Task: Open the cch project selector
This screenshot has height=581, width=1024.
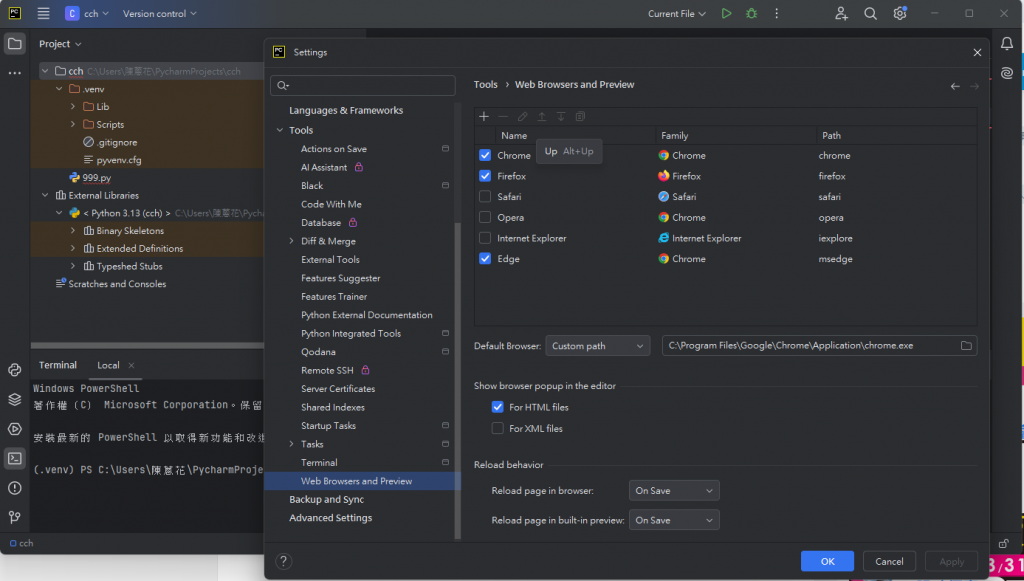Action: click(x=87, y=13)
